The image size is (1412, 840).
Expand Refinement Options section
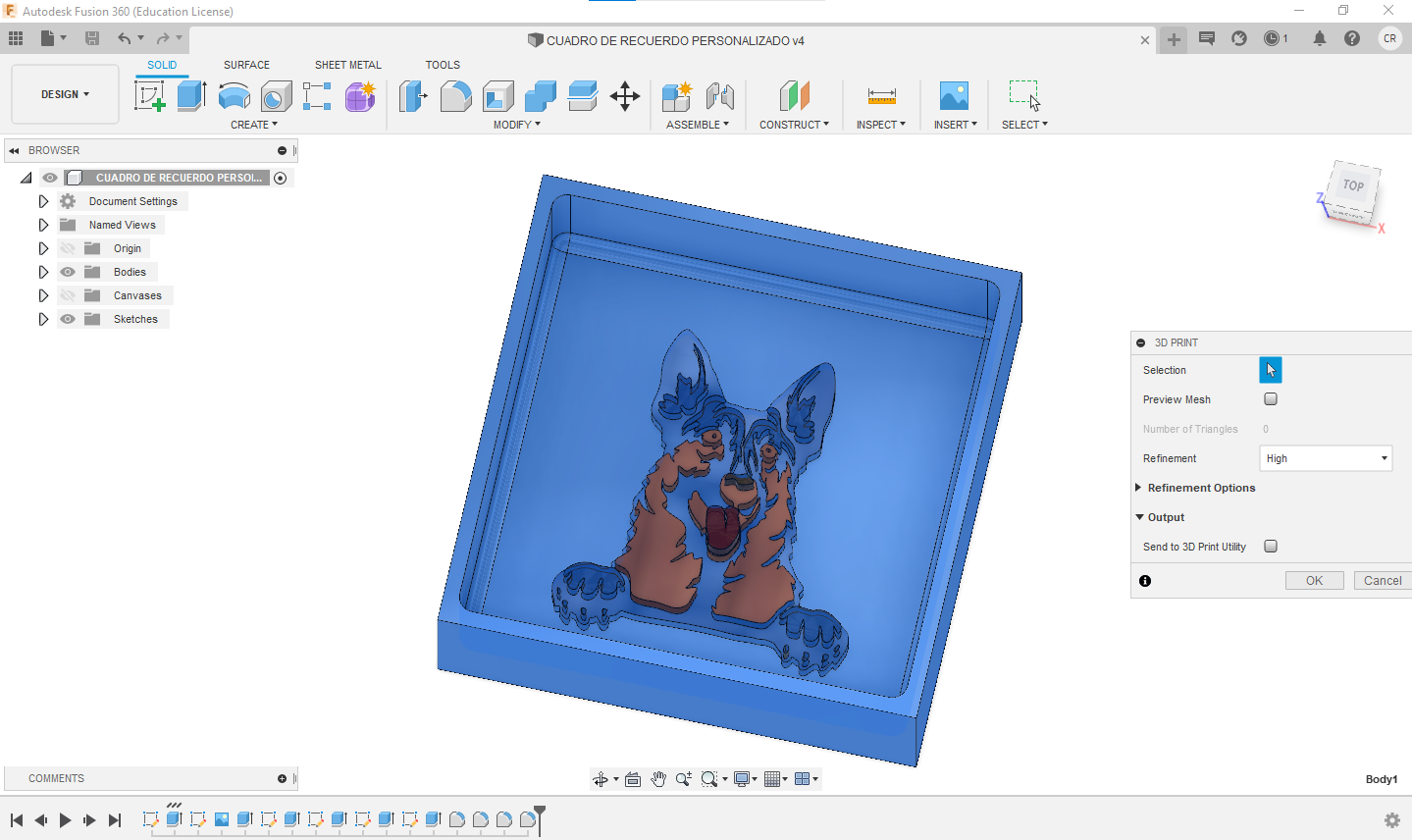click(x=1138, y=488)
